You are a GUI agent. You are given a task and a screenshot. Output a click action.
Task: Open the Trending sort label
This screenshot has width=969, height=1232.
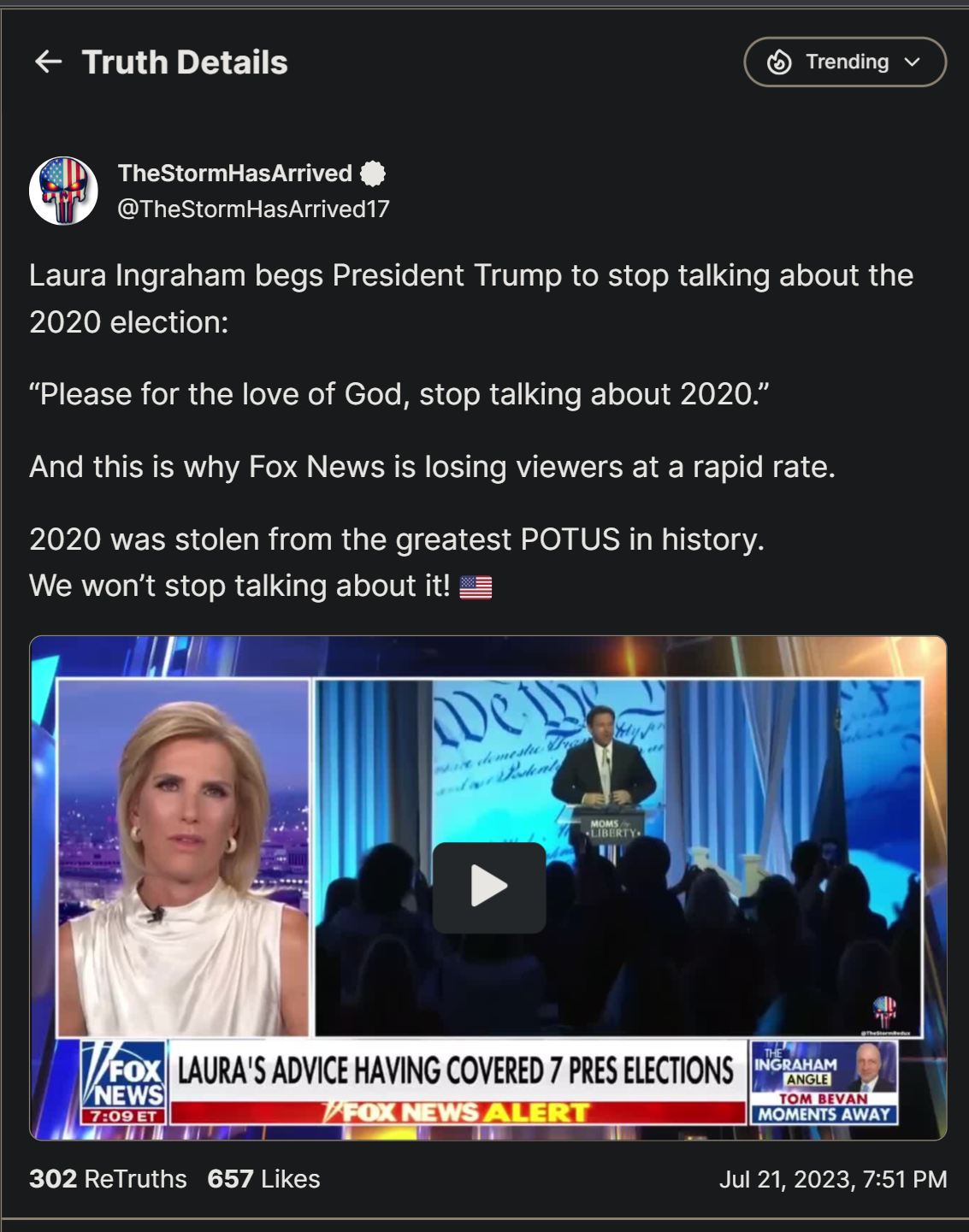point(847,62)
